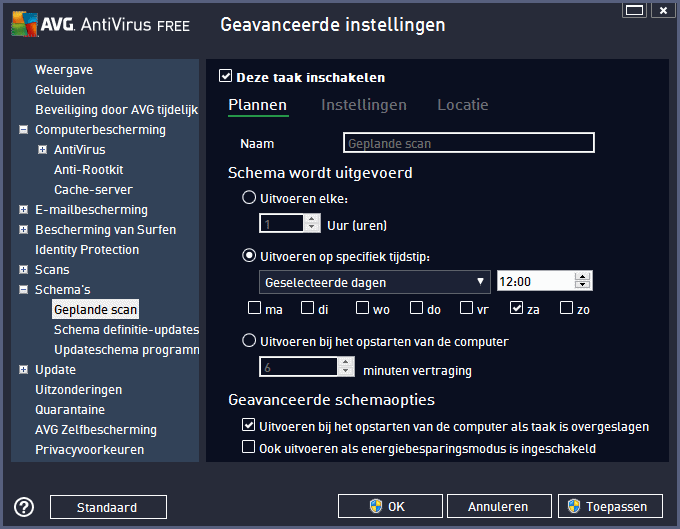Screen dimensions: 680x529
Task: Enable the 'Deze taak inschakelen' checkbox
Action: click(x=226, y=76)
